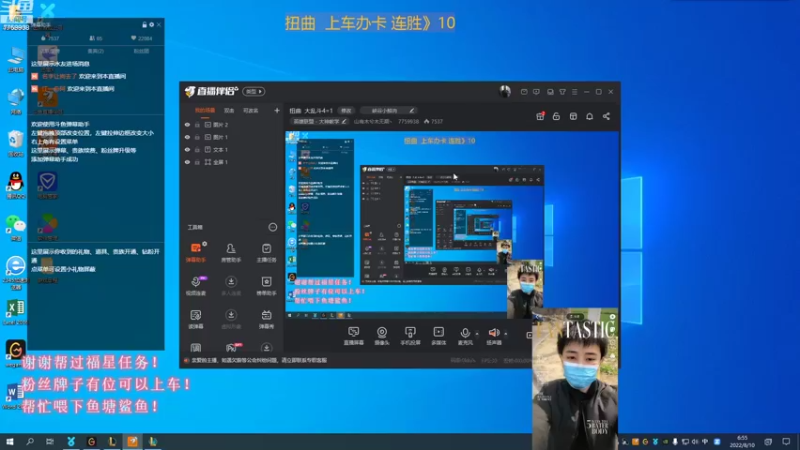Edit the stream announcement field

(388, 110)
